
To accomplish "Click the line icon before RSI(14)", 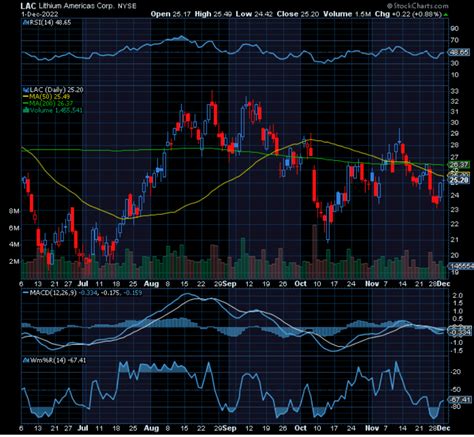I will (25, 23).
